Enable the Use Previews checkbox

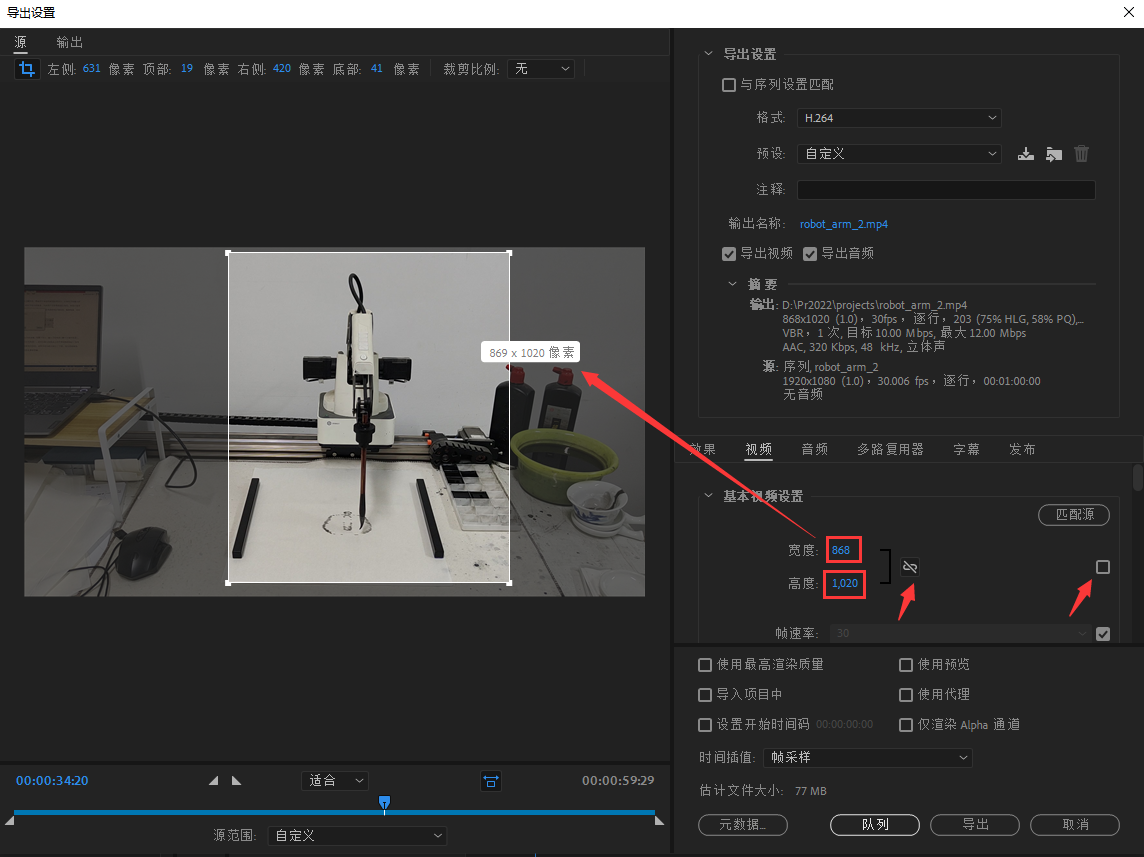pos(905,664)
